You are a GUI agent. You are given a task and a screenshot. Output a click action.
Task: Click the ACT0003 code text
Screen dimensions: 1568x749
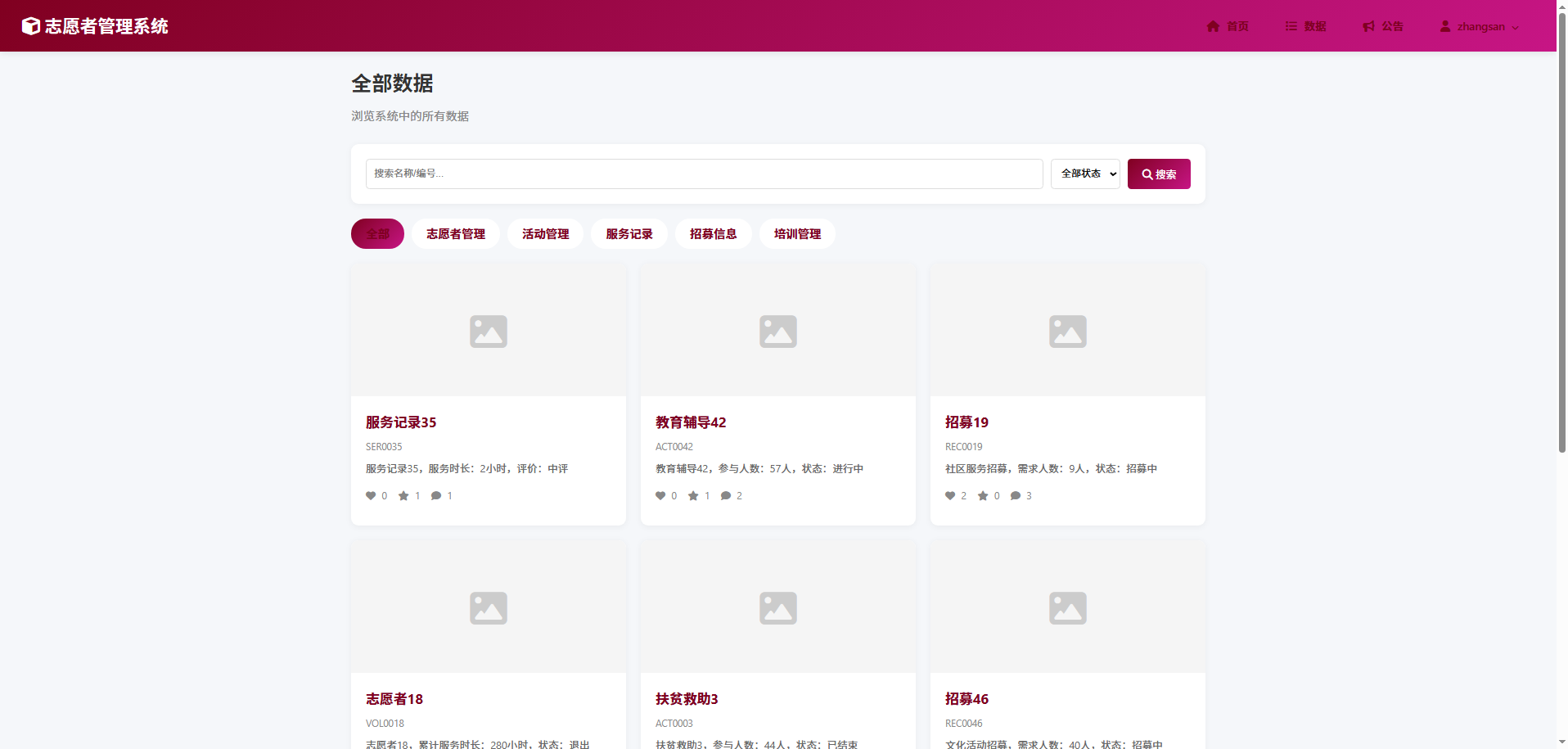674,724
